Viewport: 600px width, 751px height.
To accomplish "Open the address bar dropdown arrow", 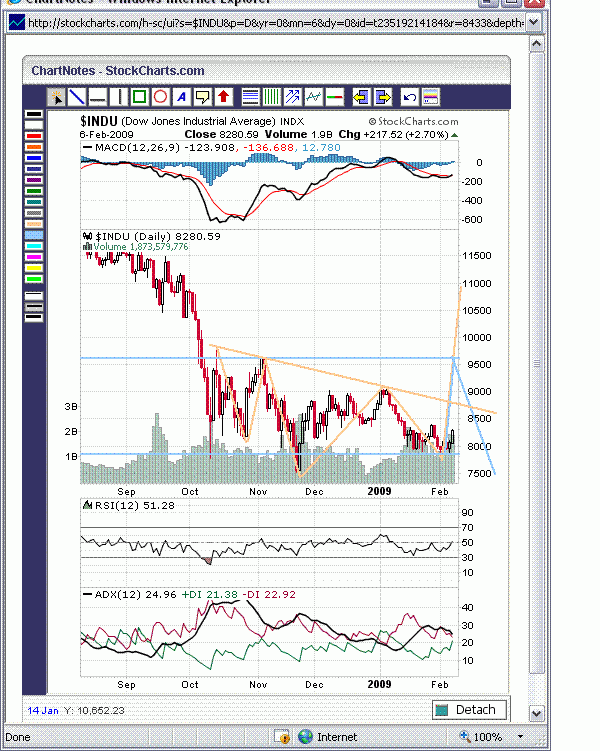I will pos(533,22).
